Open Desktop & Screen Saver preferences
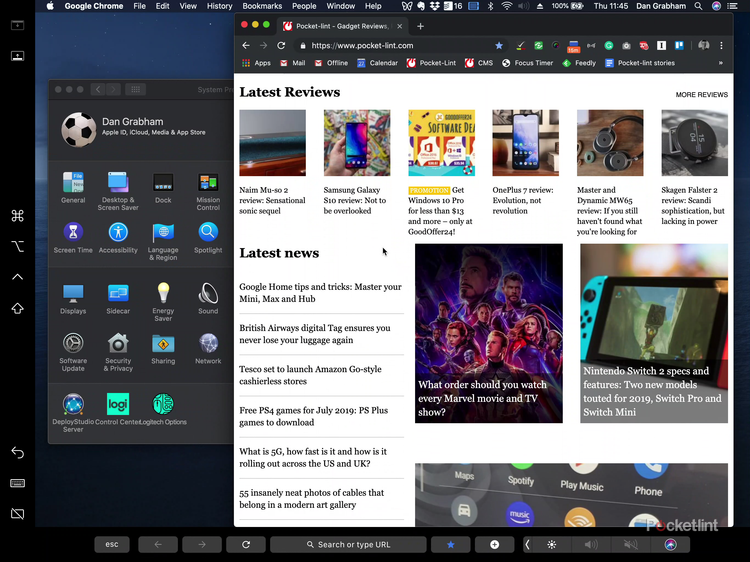 118,191
